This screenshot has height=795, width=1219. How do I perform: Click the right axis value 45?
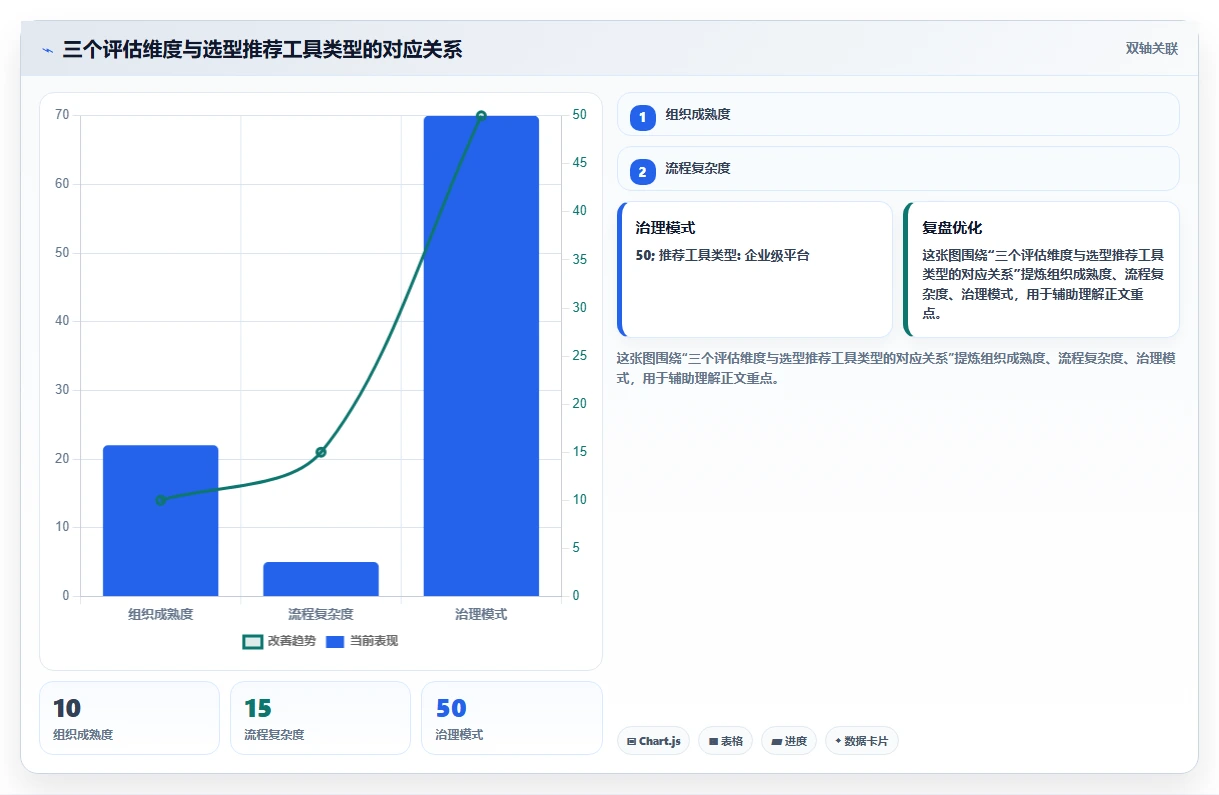tap(579, 163)
